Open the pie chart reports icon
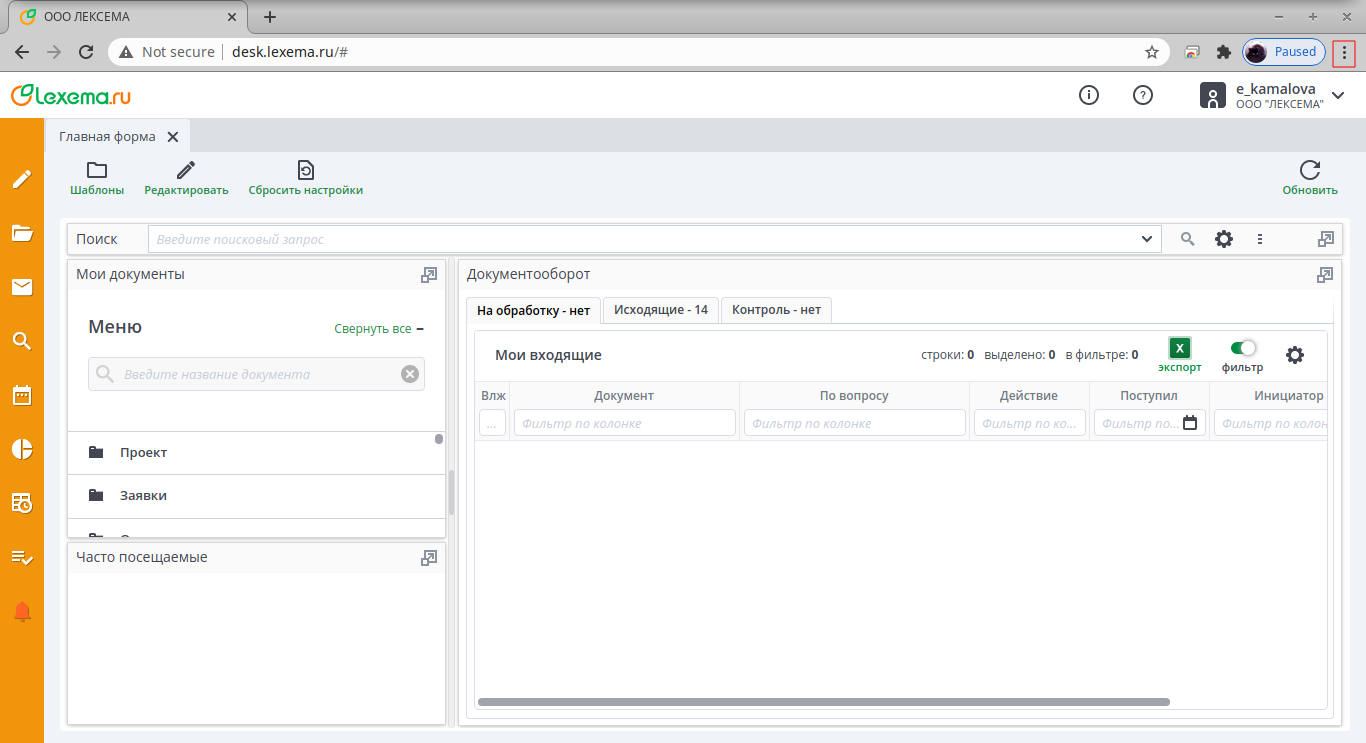The width and height of the screenshot is (1366, 743). click(22, 449)
